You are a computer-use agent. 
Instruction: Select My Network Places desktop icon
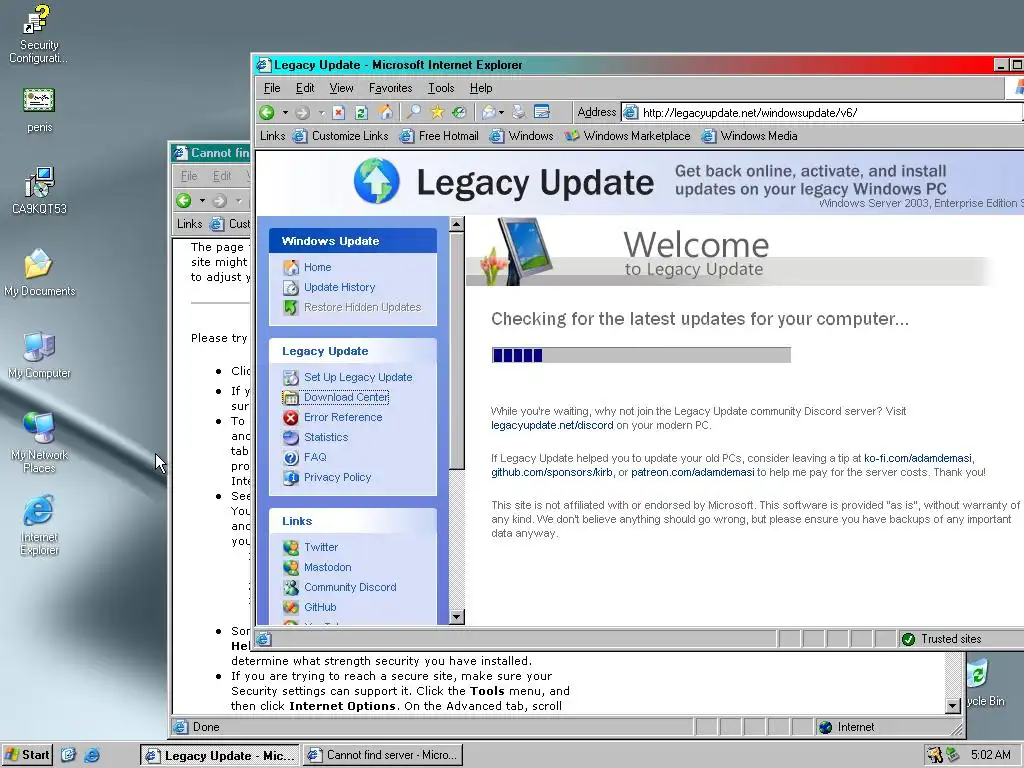point(39,442)
